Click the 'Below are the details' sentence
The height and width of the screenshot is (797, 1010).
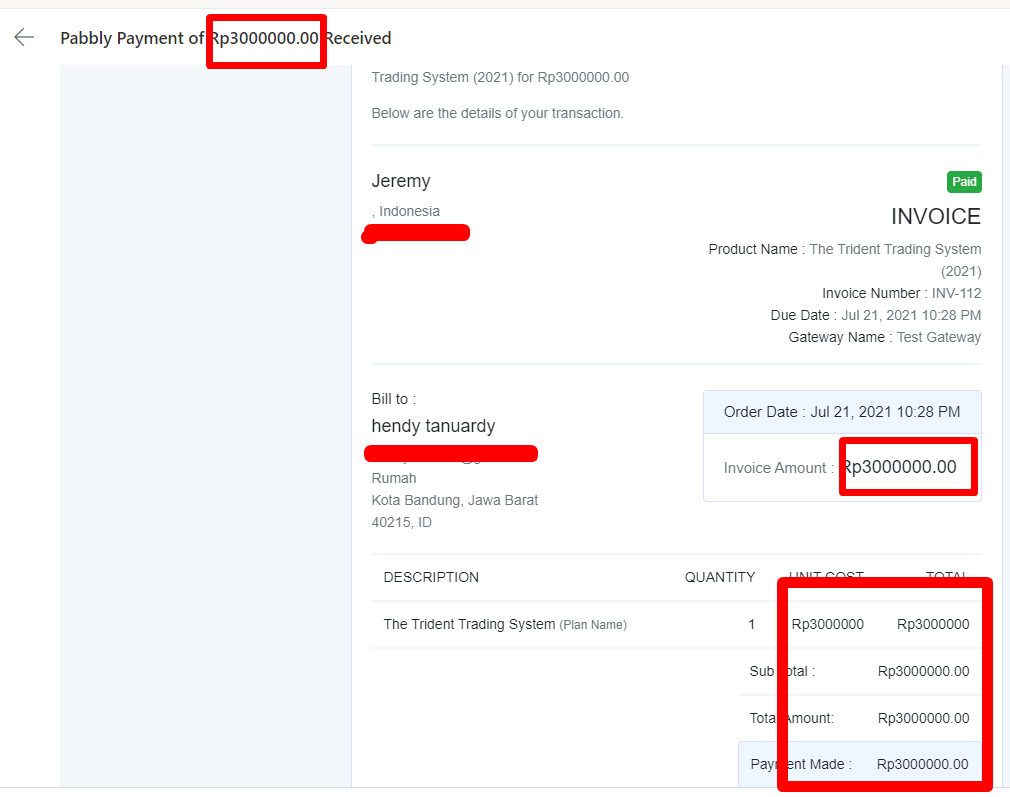point(497,113)
